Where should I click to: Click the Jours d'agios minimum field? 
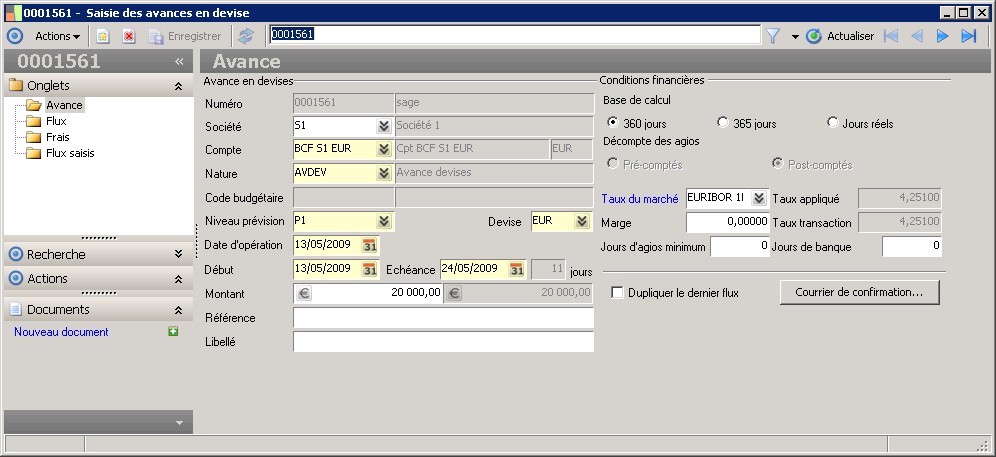click(740, 247)
